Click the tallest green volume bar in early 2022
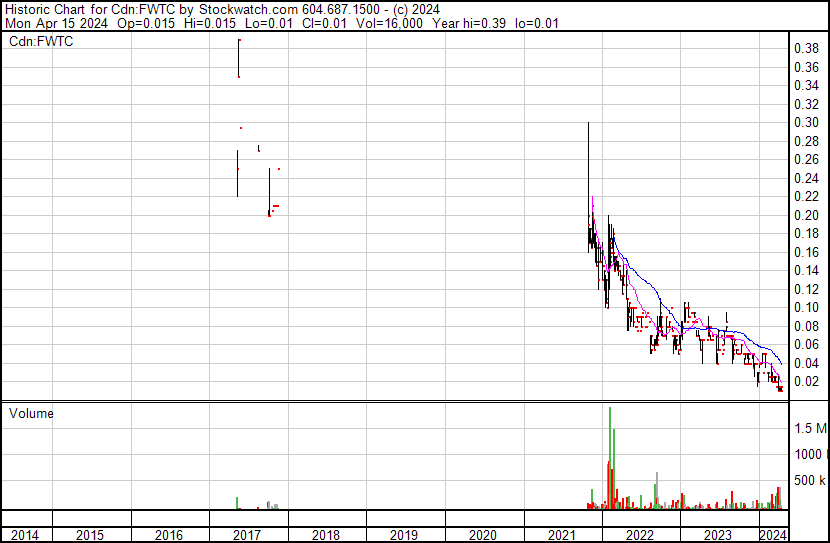This screenshot has width=830, height=543. pyautogui.click(x=610, y=458)
